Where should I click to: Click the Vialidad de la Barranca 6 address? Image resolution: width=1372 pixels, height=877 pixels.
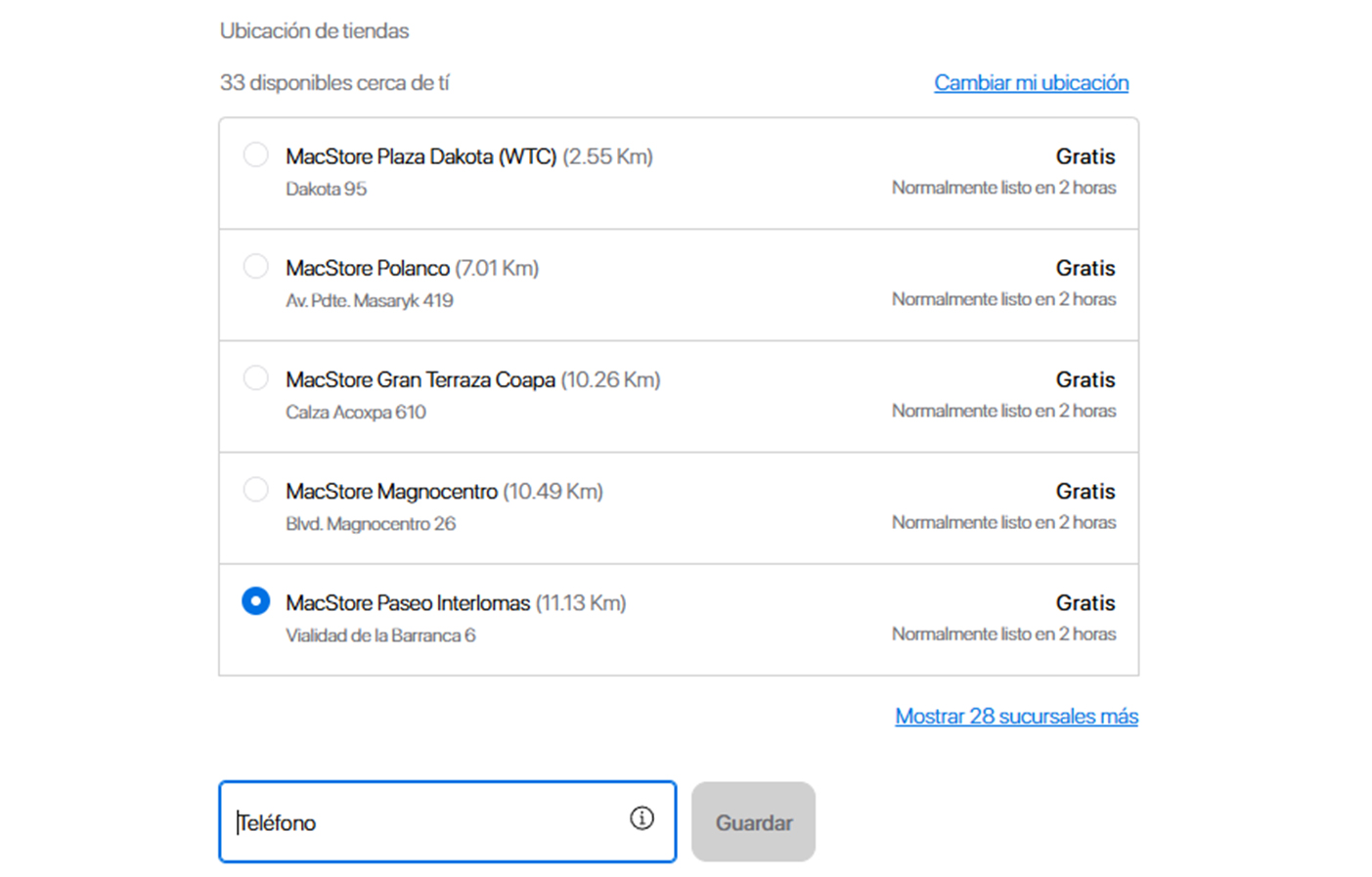[380, 636]
